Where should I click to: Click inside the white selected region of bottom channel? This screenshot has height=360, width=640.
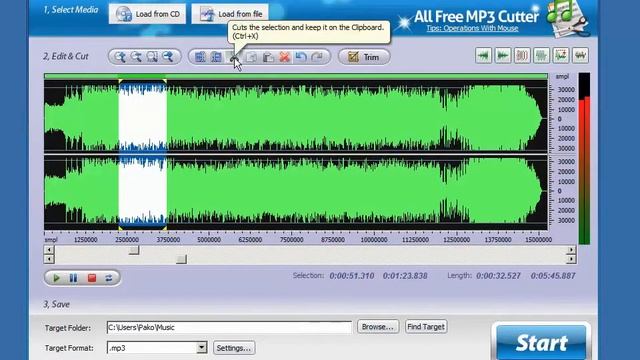pos(142,191)
